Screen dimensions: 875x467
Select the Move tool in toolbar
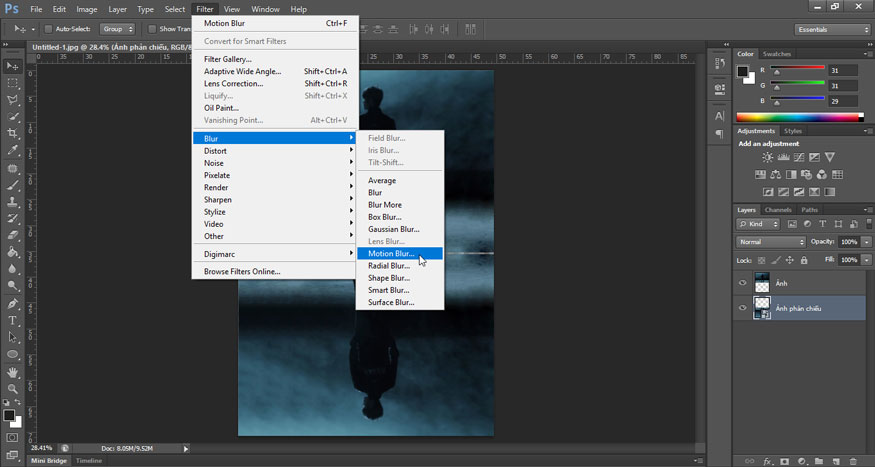tap(12, 66)
